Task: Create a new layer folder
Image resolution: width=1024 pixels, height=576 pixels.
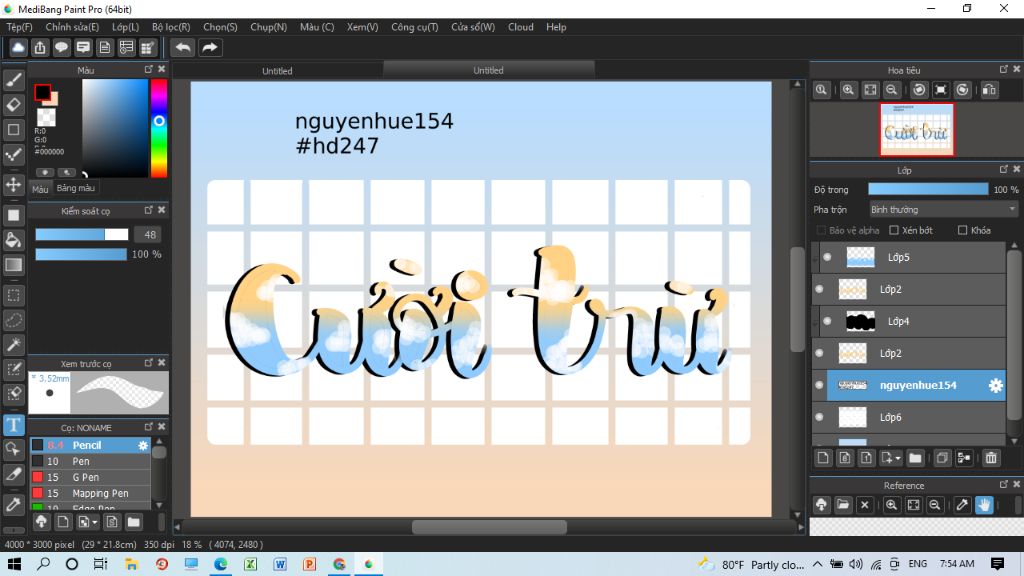Action: click(x=915, y=458)
